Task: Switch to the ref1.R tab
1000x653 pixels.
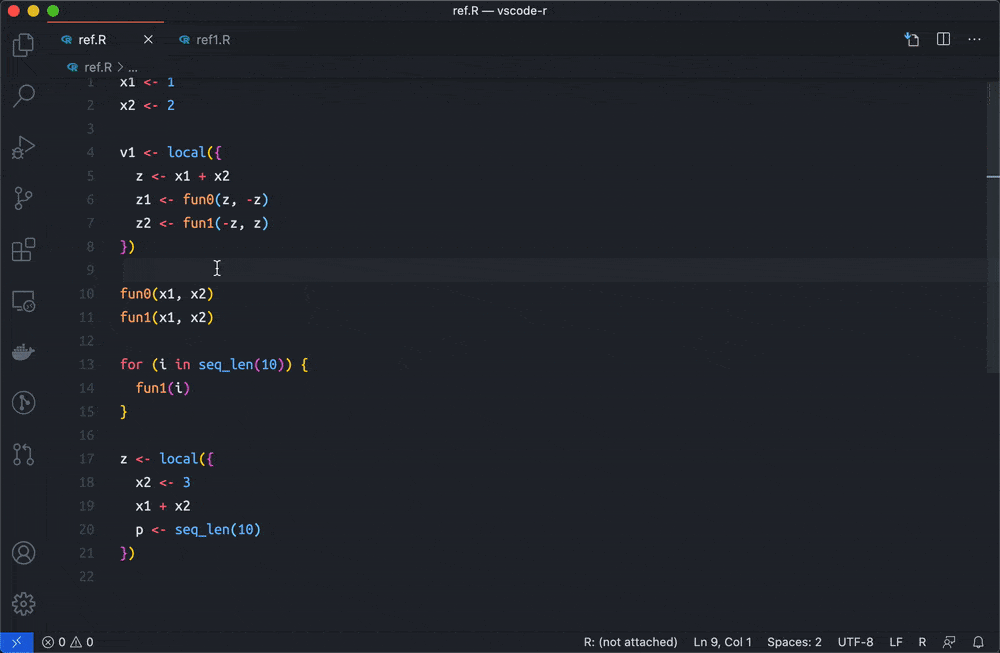Action: (x=213, y=40)
